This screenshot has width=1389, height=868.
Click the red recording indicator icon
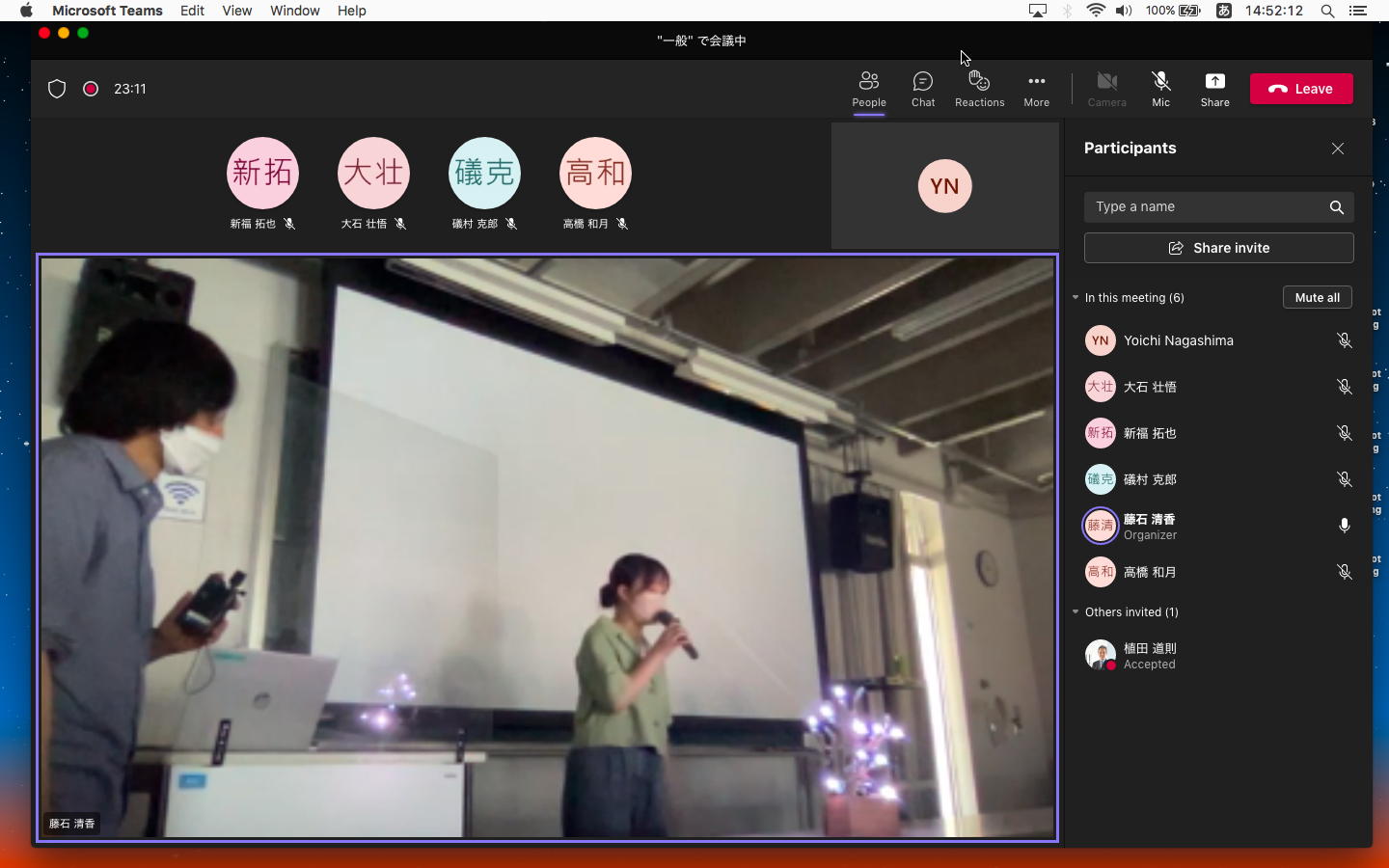click(x=91, y=89)
